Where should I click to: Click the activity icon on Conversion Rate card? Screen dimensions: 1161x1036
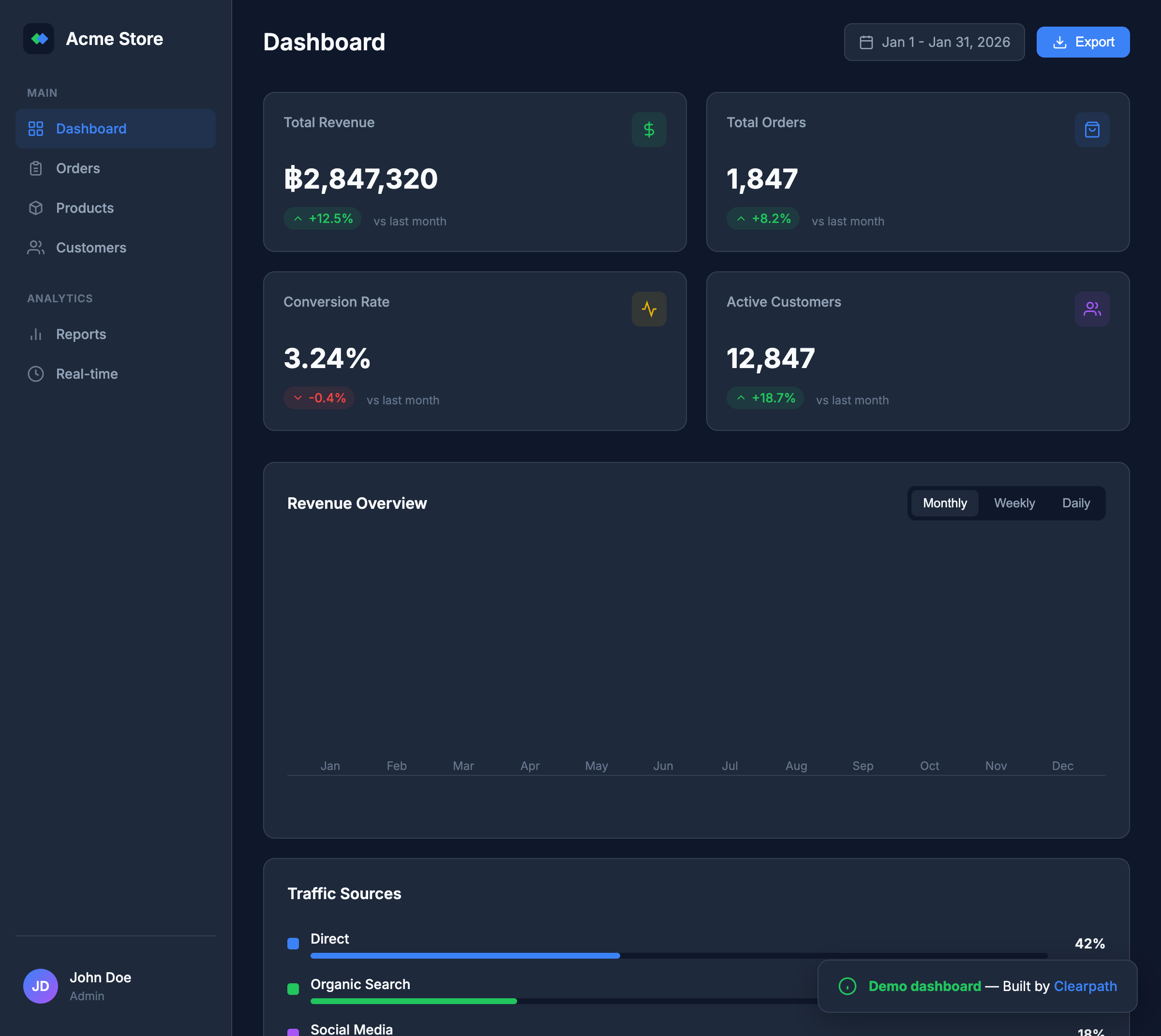649,309
